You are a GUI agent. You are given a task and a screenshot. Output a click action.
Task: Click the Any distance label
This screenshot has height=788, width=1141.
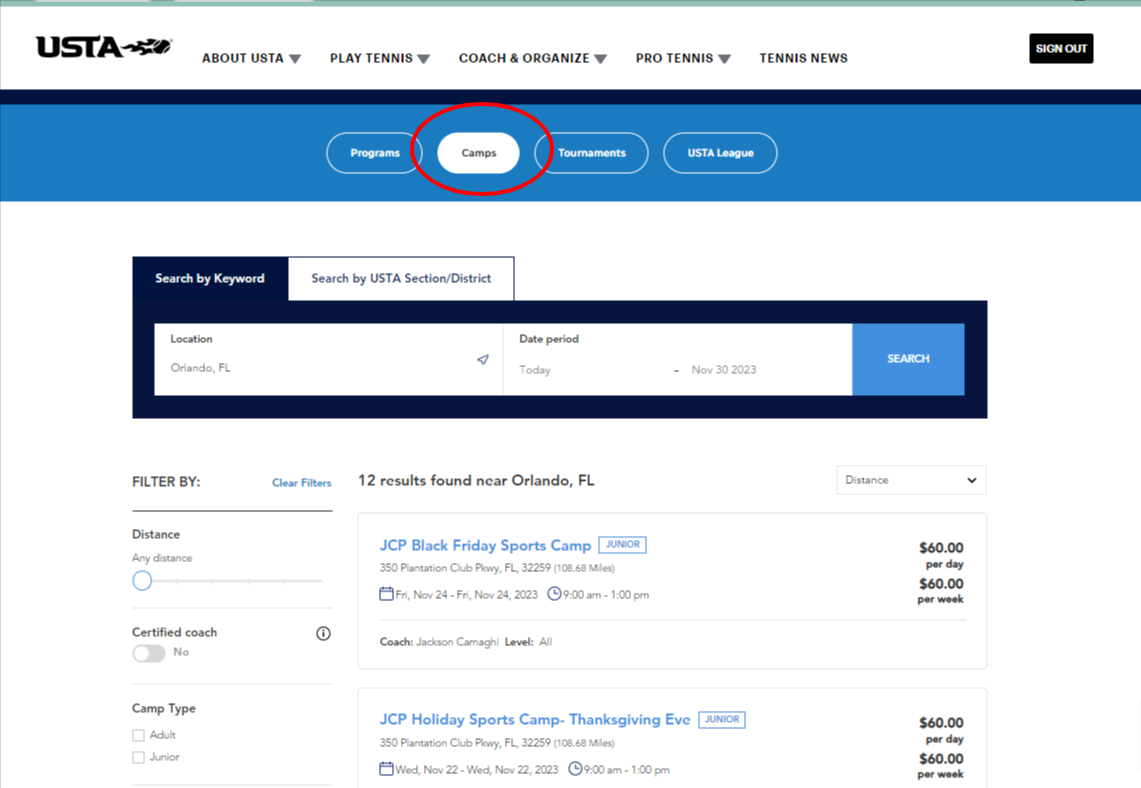point(162,558)
